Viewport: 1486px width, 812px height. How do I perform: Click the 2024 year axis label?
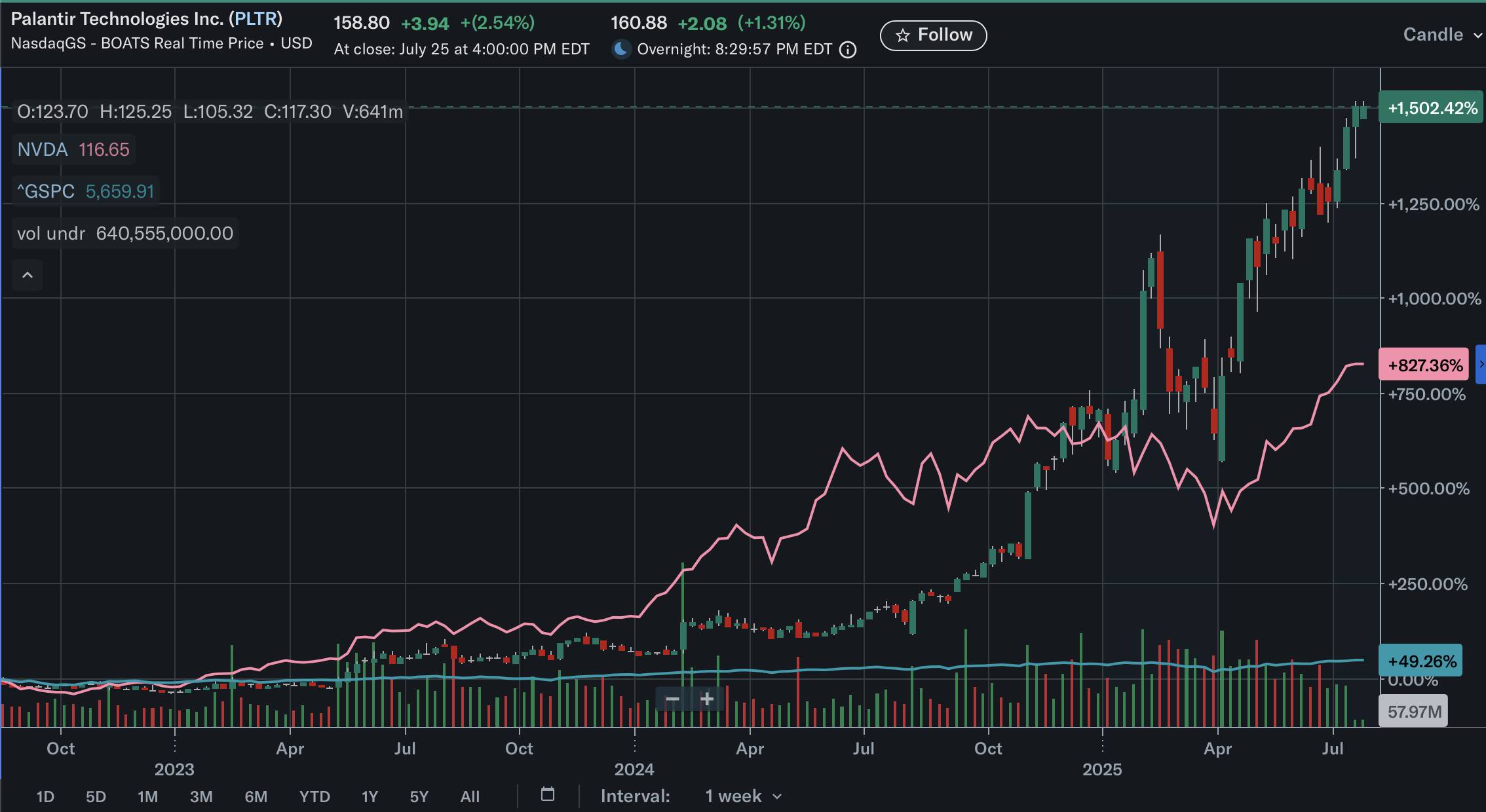pos(634,769)
